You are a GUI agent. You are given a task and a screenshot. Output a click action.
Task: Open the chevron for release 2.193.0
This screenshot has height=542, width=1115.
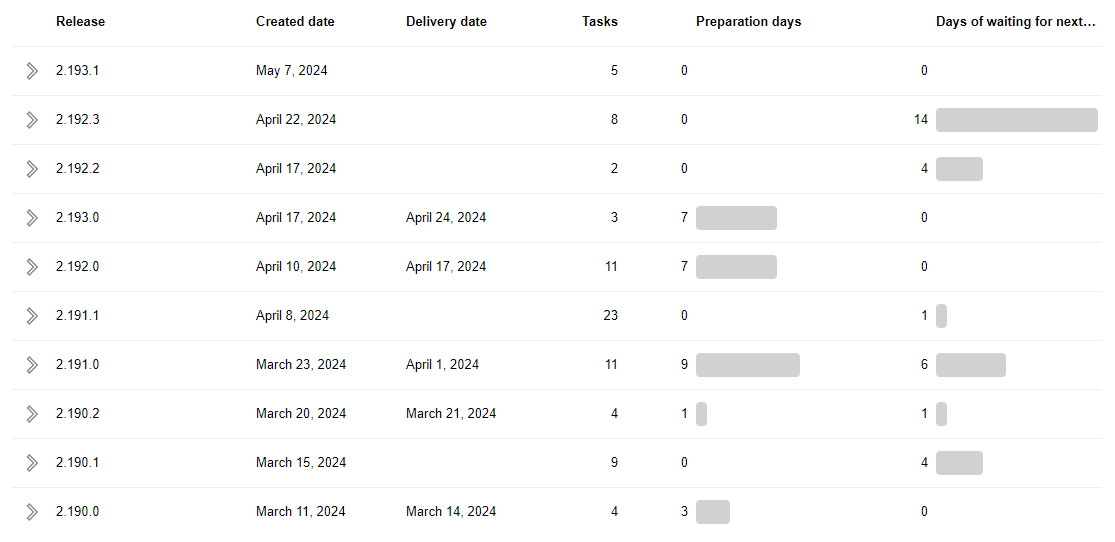[x=32, y=218]
